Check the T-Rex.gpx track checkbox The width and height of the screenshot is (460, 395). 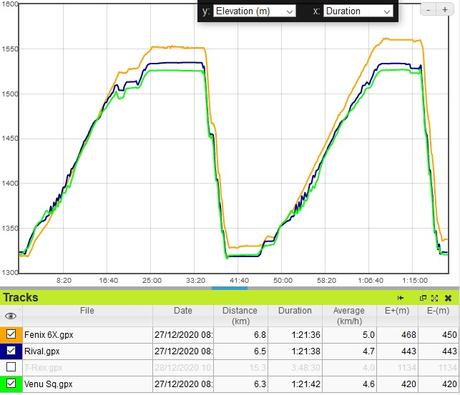coord(11,367)
